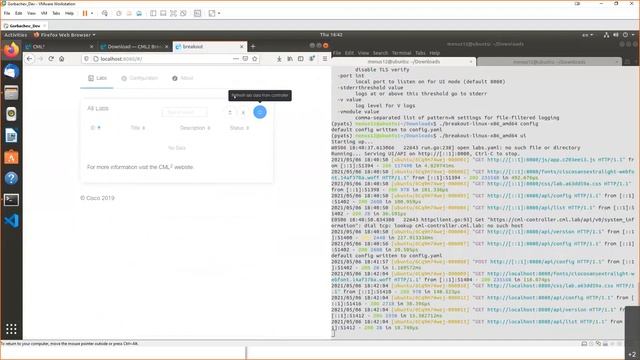The image size is (640, 360).
Task: Go back in Firefox
Action: pos(29,59)
